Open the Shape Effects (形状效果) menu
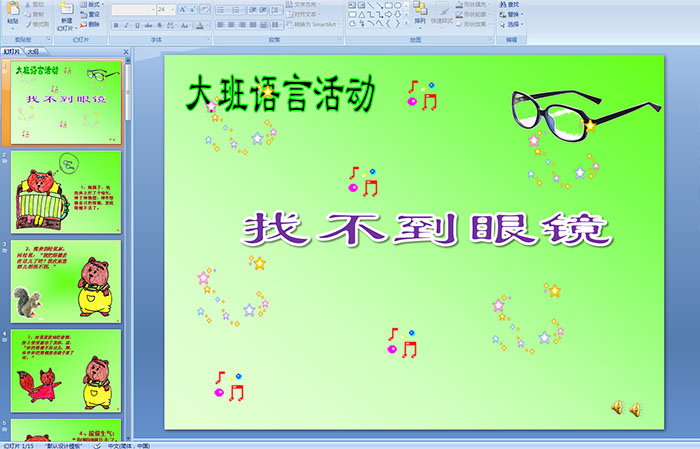The width and height of the screenshot is (700, 449). [473, 24]
